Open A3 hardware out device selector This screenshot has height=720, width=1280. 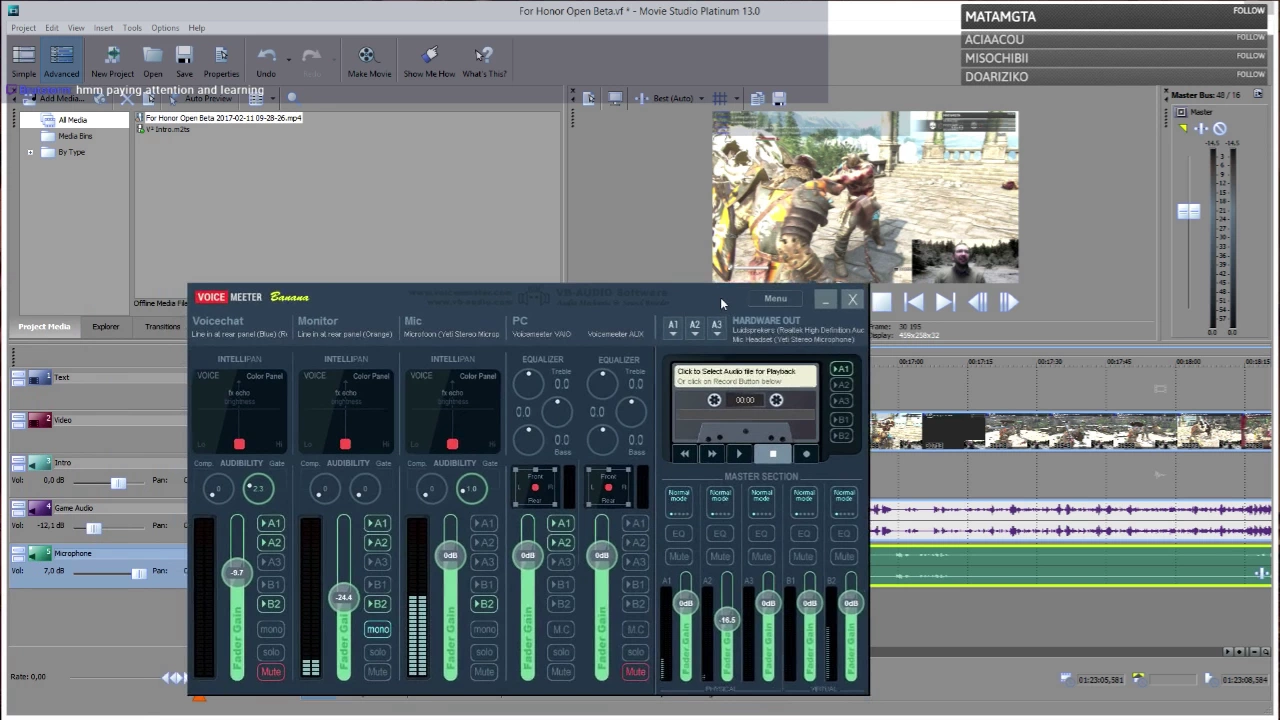pos(717,328)
